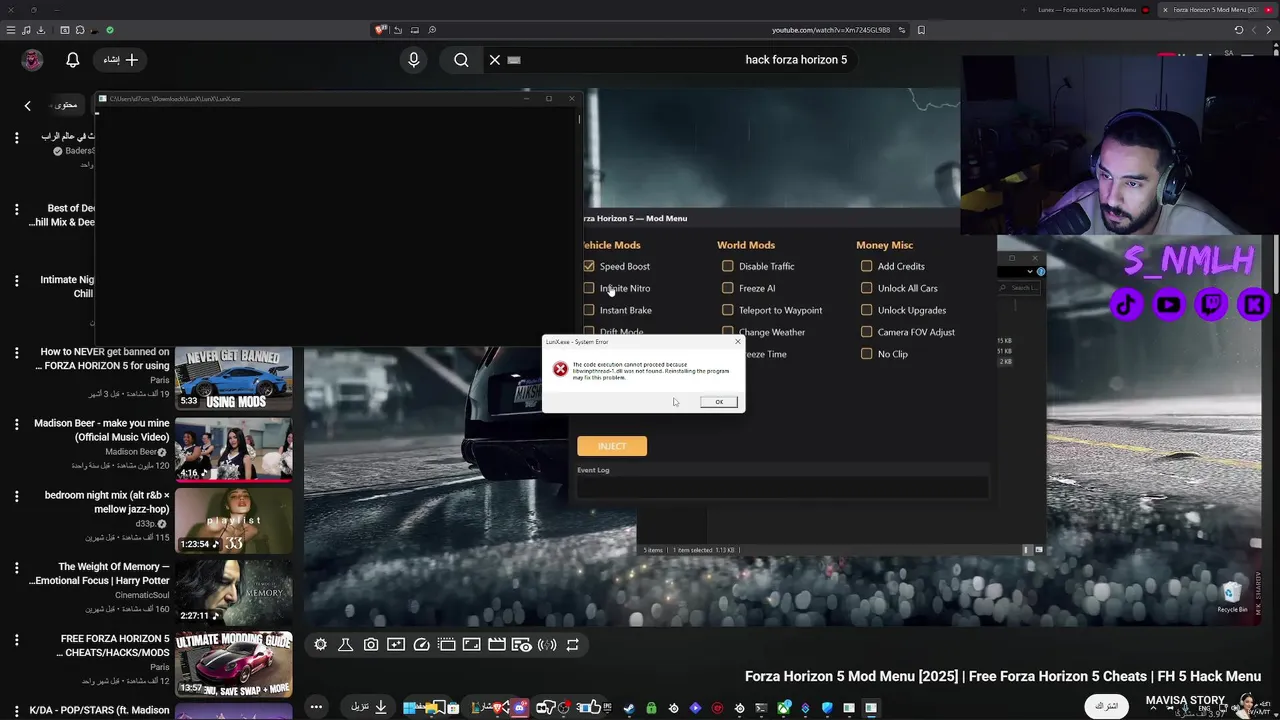This screenshot has height=720, width=1280.
Task: Click the music note icon in the browser toolbar
Action: tap(26, 30)
